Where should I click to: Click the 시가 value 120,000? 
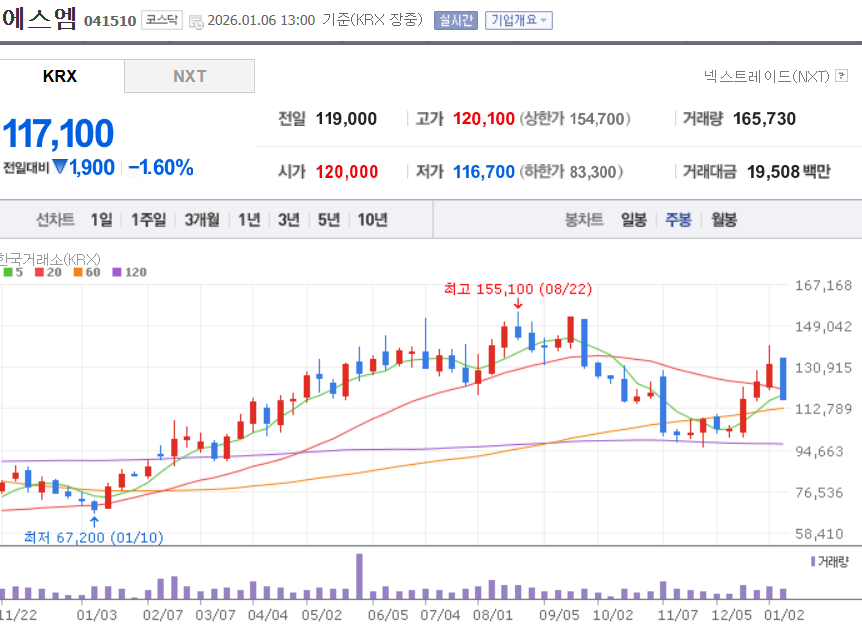click(x=347, y=172)
